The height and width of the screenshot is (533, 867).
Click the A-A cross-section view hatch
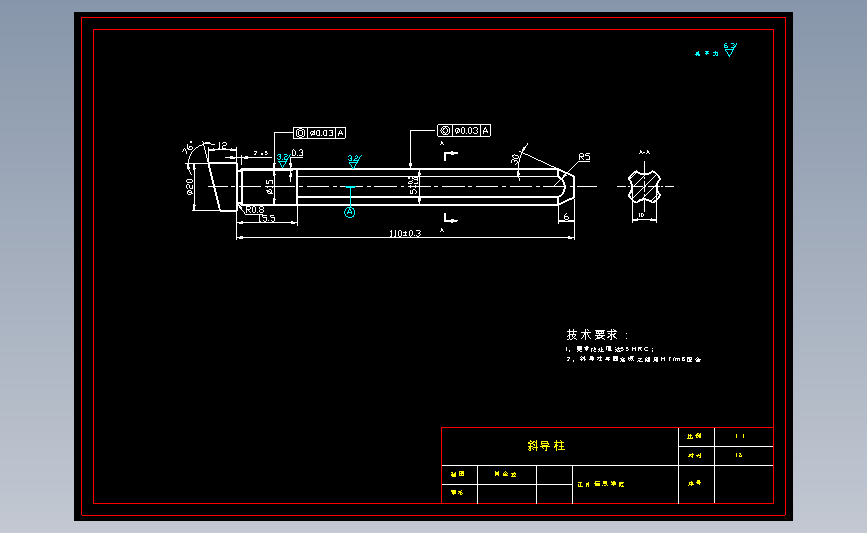pos(644,187)
